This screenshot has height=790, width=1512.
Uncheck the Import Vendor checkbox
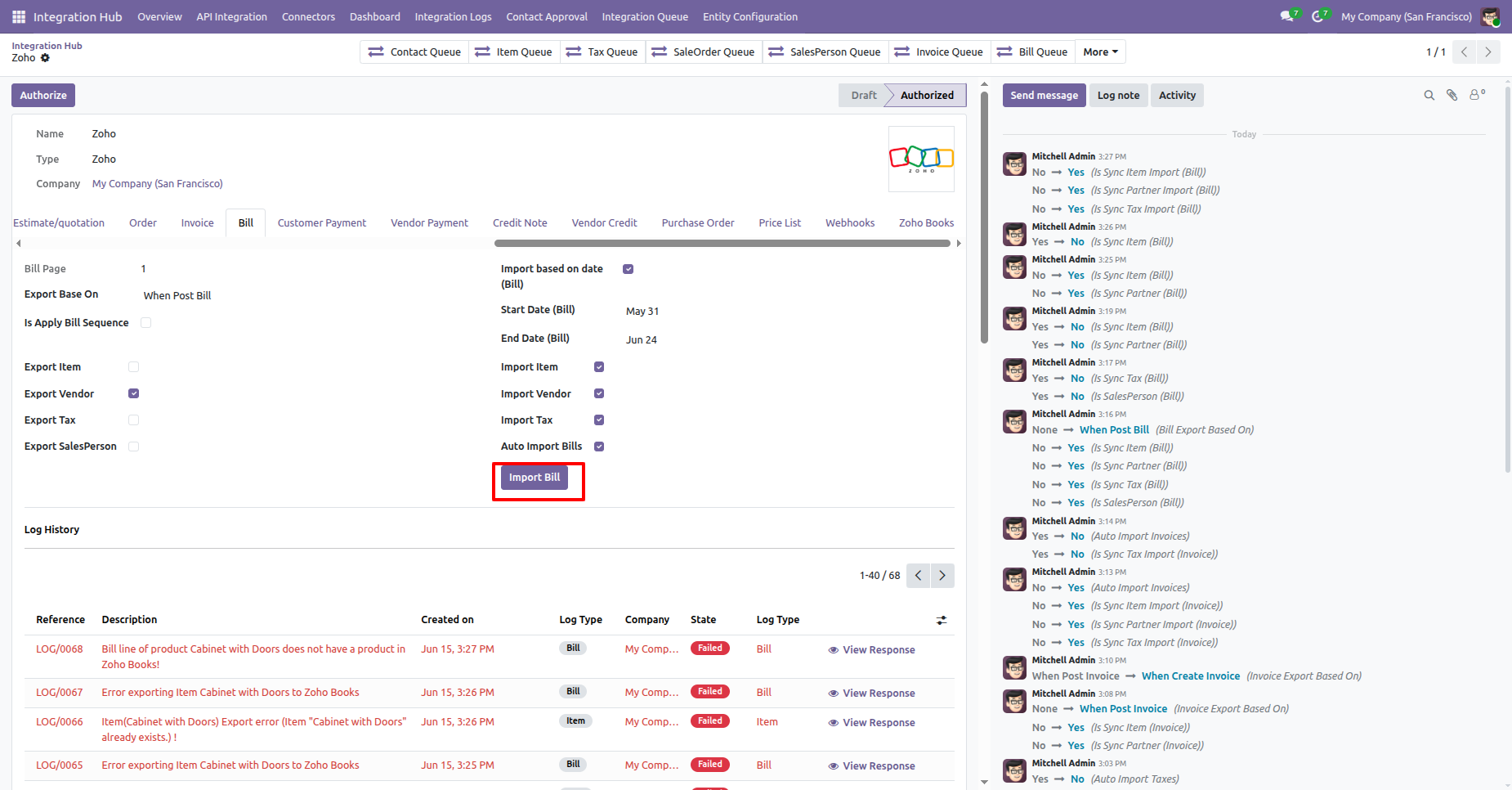(x=599, y=393)
